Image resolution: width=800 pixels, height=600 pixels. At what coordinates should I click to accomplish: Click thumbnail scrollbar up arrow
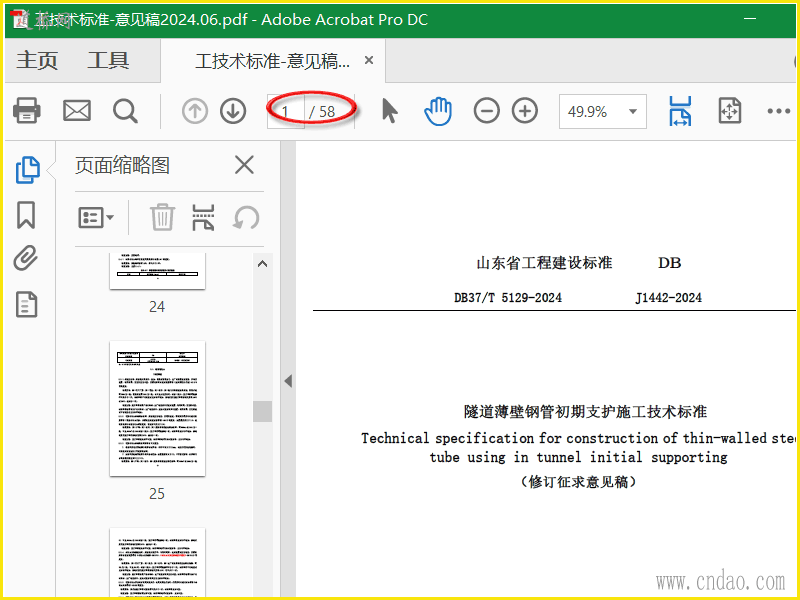click(x=262, y=264)
